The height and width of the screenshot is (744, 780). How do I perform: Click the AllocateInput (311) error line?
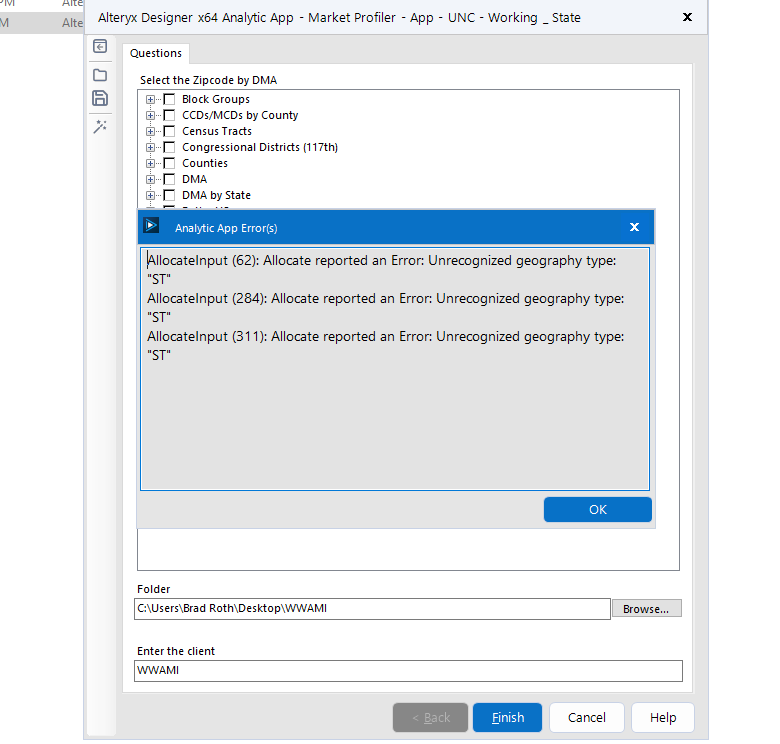(x=386, y=346)
